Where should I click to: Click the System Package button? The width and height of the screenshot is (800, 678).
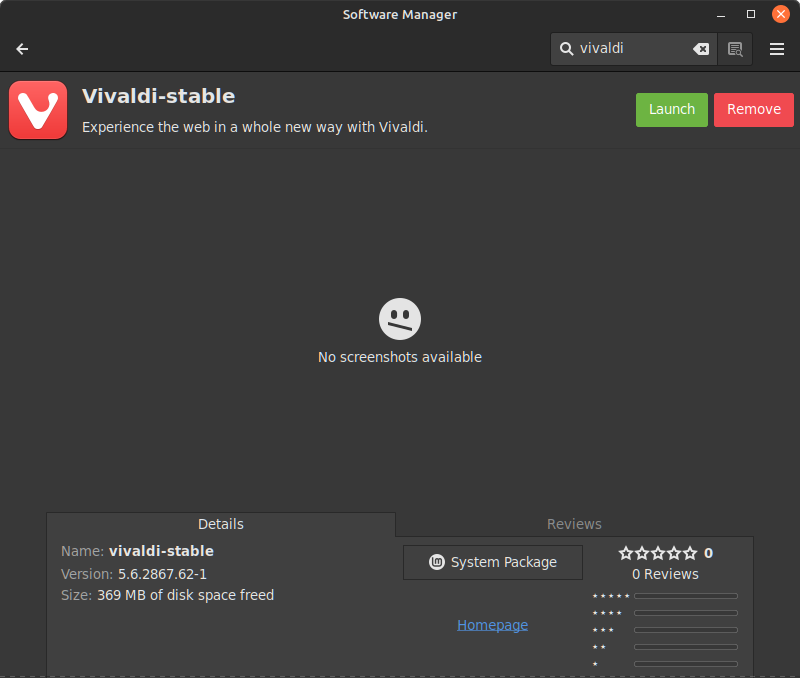(493, 562)
